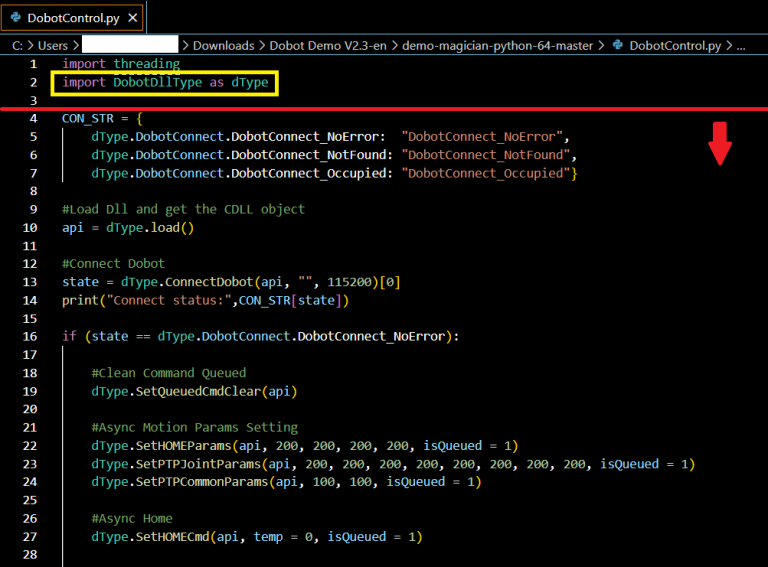Click the SetHOMEParams function call
This screenshot has height=567, width=768.
tap(183, 446)
